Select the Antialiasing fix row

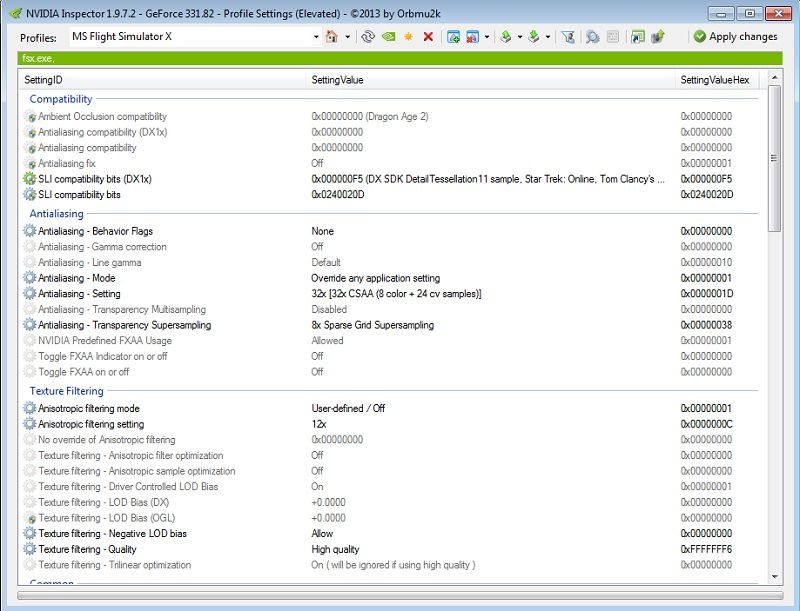tap(390, 163)
